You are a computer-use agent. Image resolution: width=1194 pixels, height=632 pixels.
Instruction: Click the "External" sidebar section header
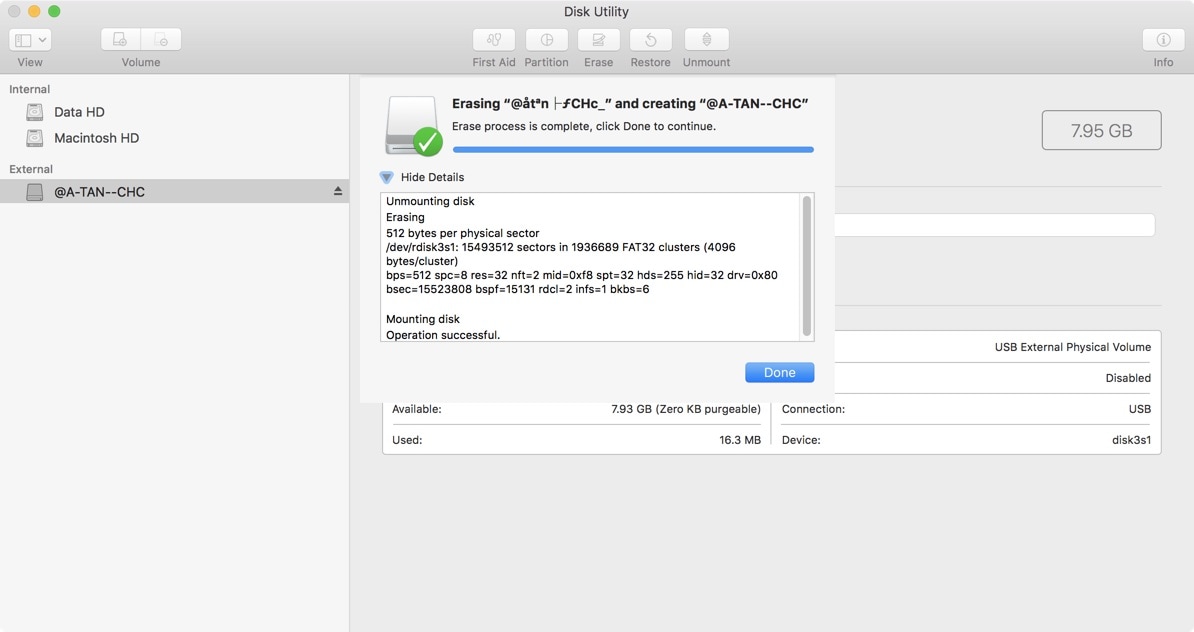(x=31, y=169)
